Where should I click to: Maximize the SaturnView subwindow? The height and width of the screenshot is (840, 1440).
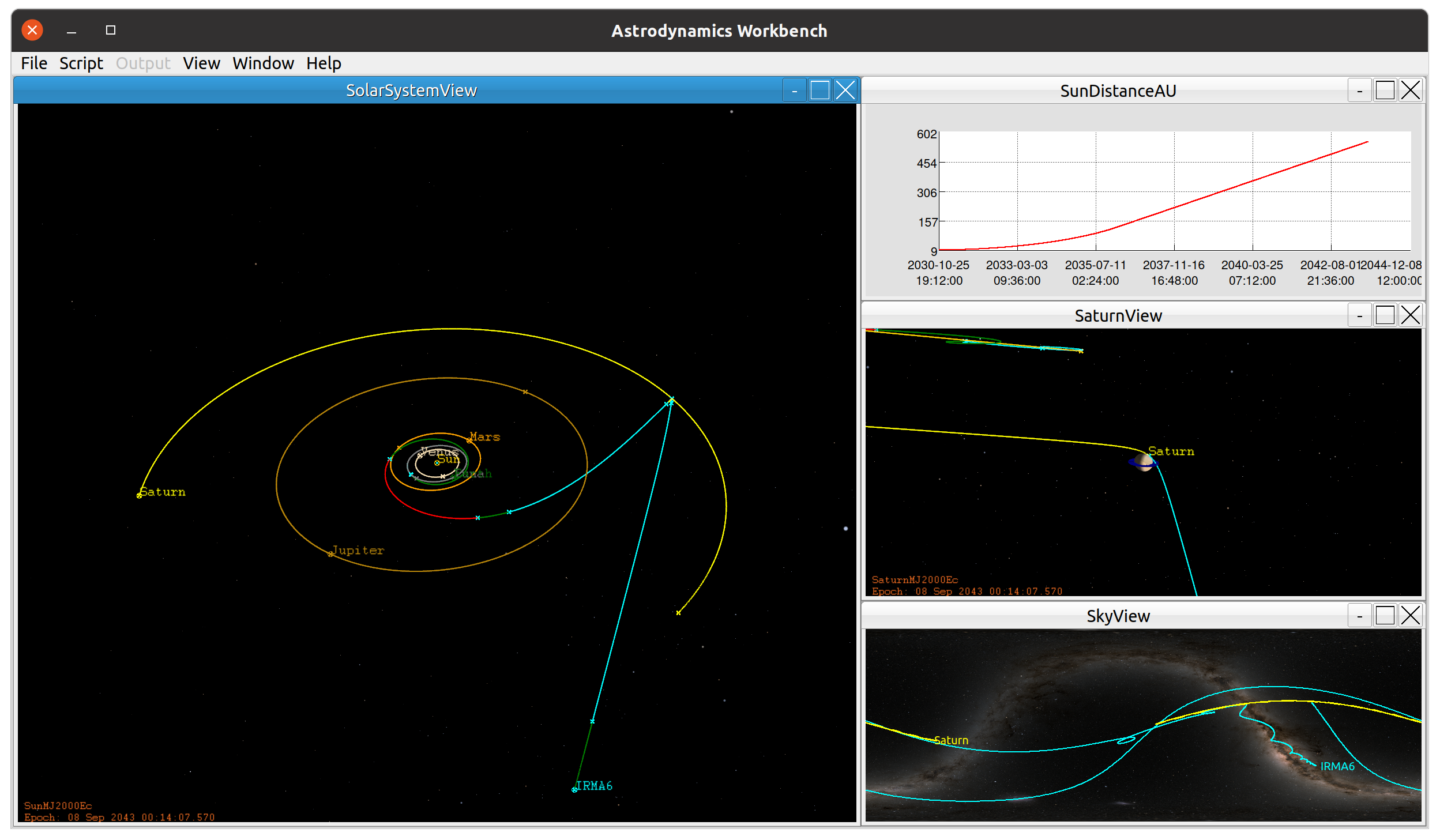[x=1385, y=315]
